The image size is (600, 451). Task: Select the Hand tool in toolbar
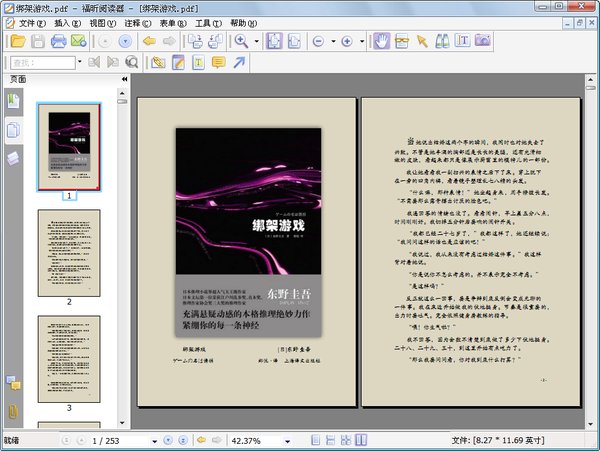pos(382,41)
